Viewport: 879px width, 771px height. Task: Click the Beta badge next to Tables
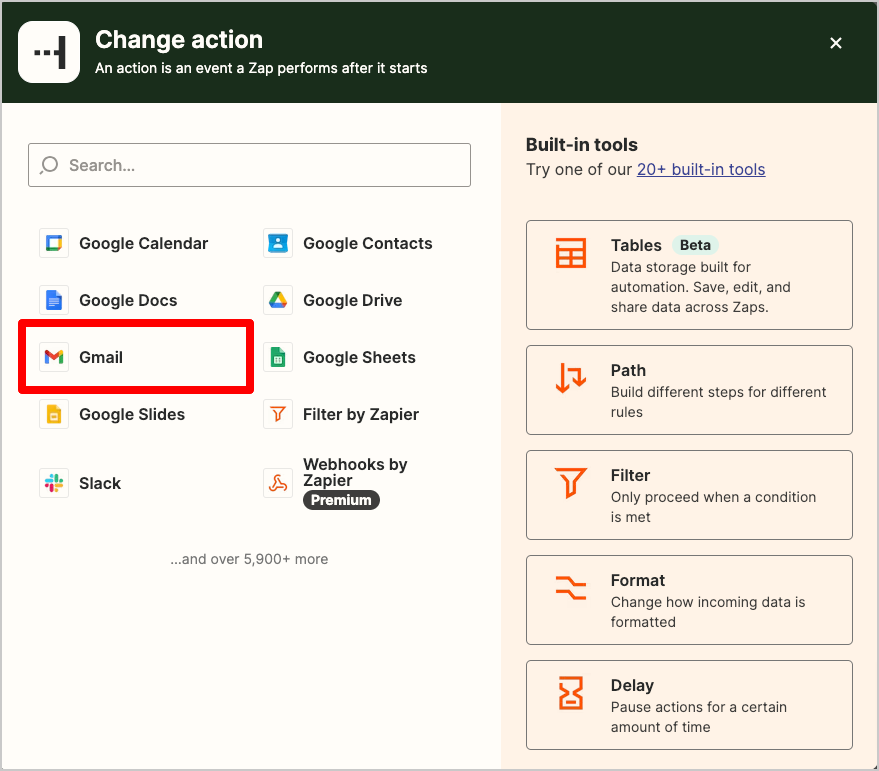(695, 245)
